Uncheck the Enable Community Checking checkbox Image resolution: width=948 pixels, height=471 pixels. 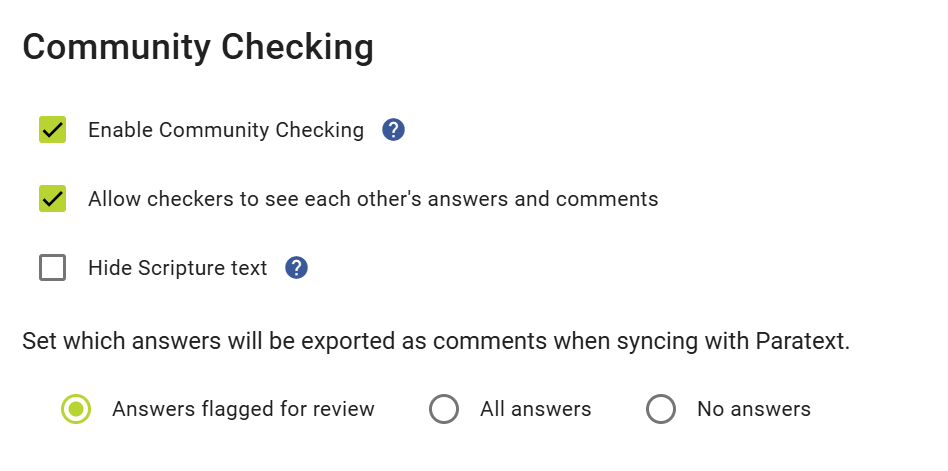[x=53, y=130]
